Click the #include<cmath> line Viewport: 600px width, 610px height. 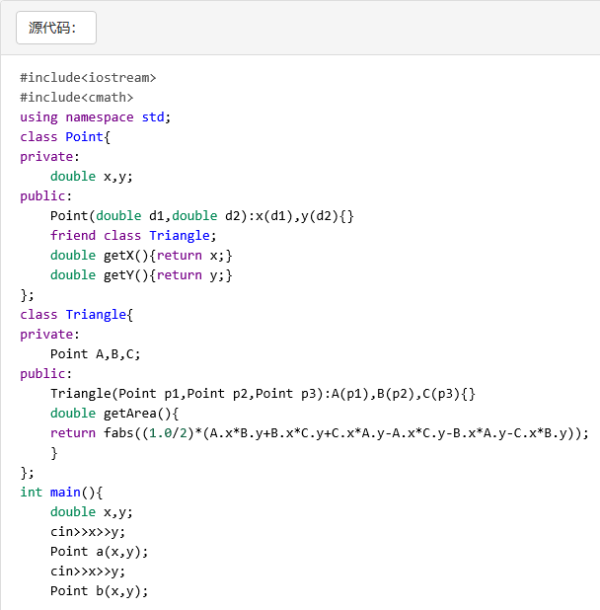[76, 97]
